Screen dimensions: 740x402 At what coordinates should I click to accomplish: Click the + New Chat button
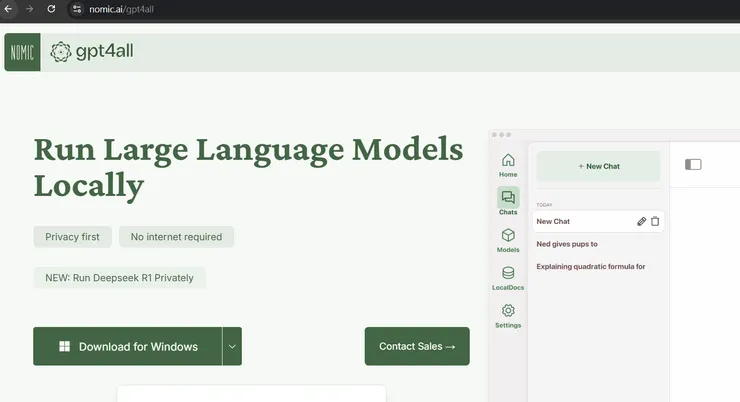(x=598, y=166)
